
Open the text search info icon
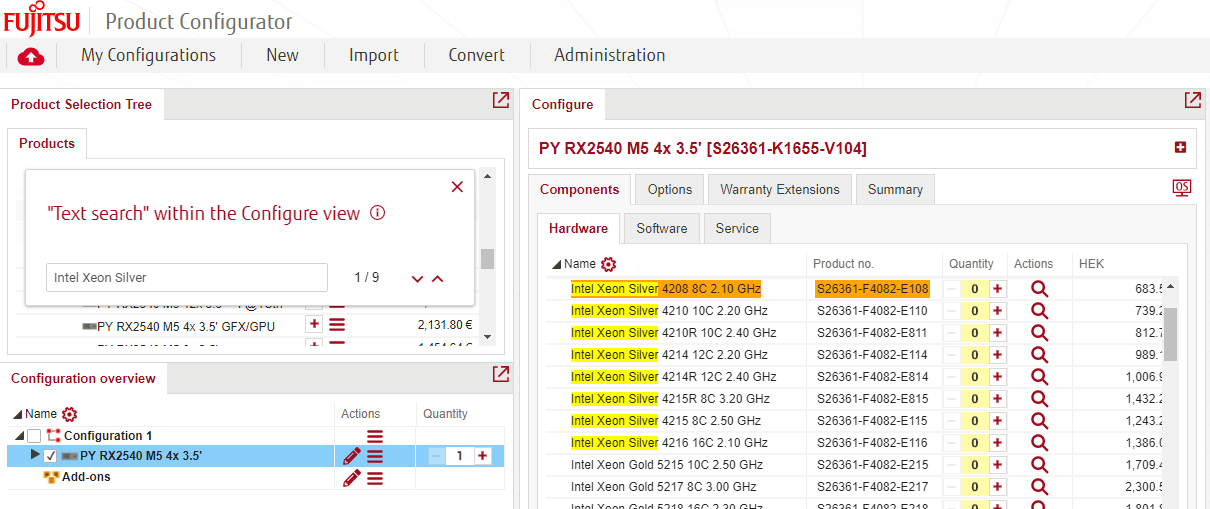[x=377, y=213]
